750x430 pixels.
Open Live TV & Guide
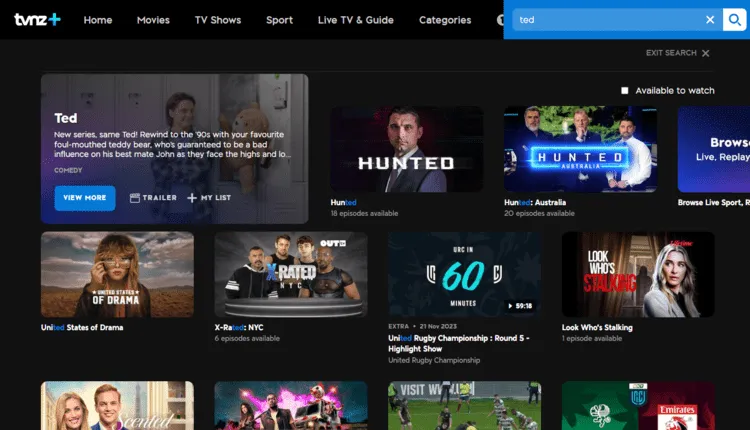tap(355, 20)
